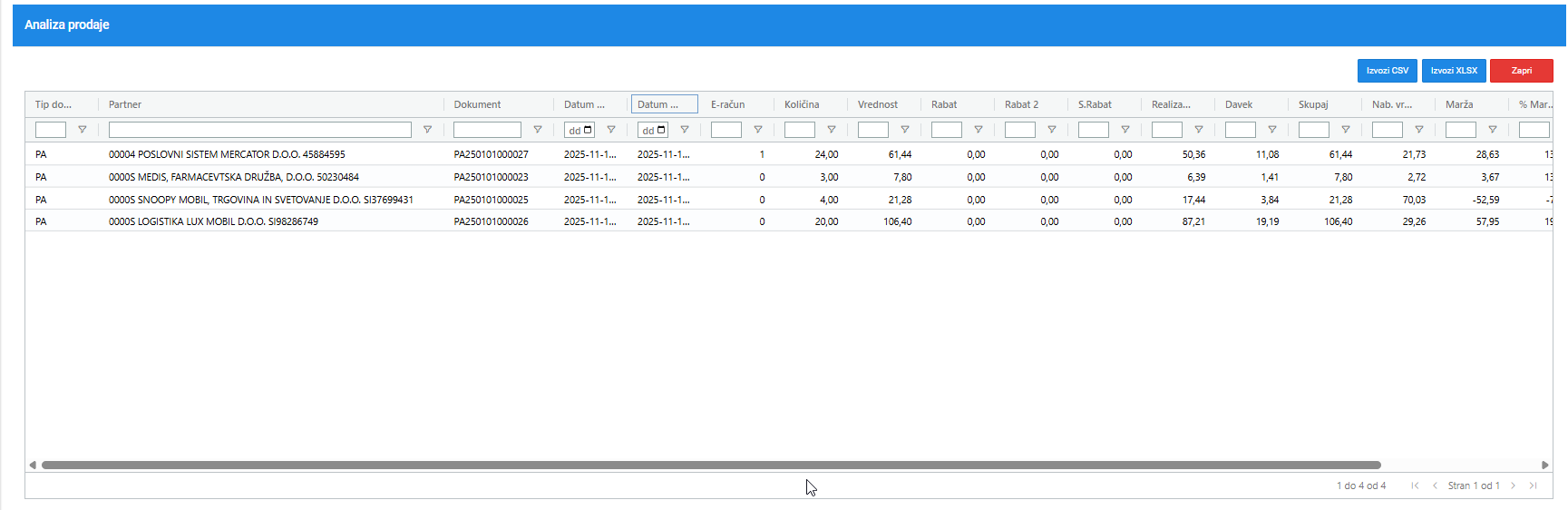The image size is (1568, 510).
Task: Click document number PA250101000027
Action: tap(491, 154)
